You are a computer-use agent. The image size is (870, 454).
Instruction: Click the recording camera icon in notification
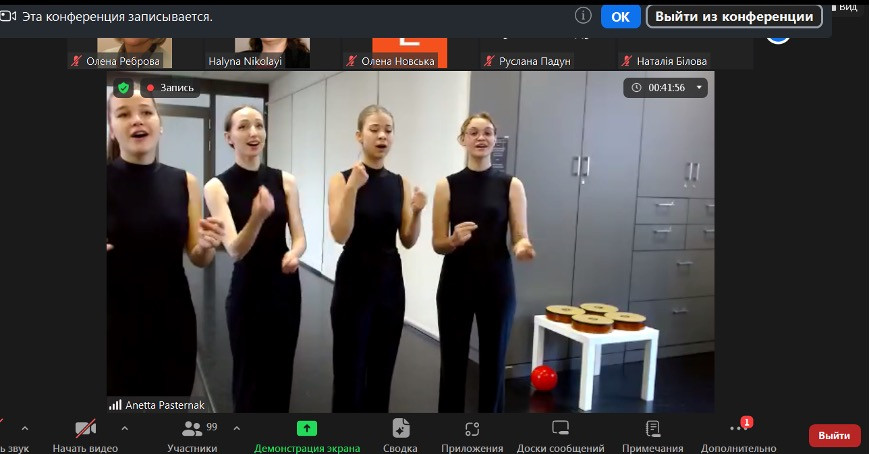tap(8, 17)
